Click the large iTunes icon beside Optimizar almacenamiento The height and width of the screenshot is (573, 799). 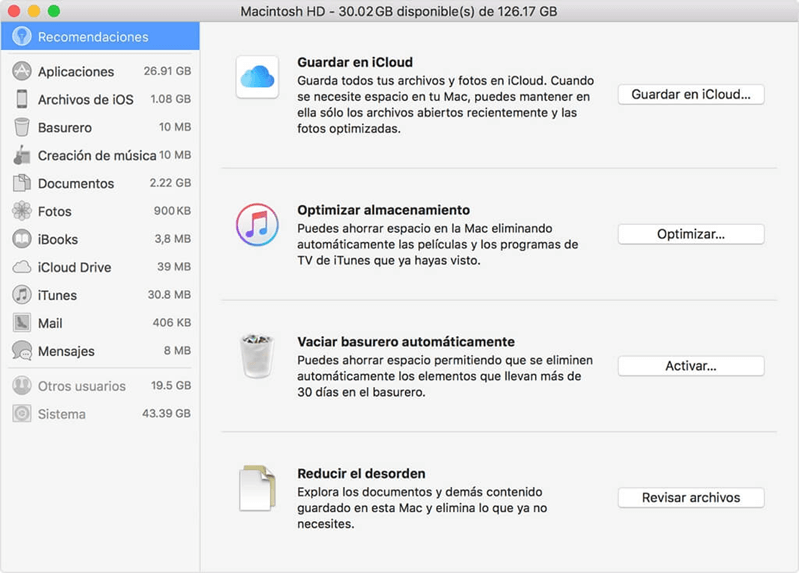[257, 225]
